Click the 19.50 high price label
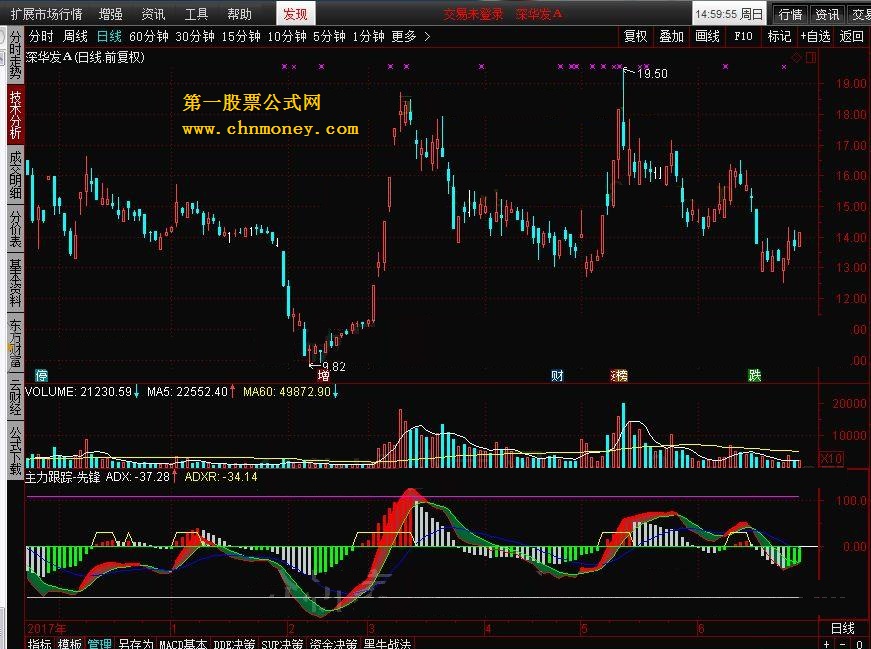Screen dimensions: 871x649 pyautogui.click(x=652, y=73)
